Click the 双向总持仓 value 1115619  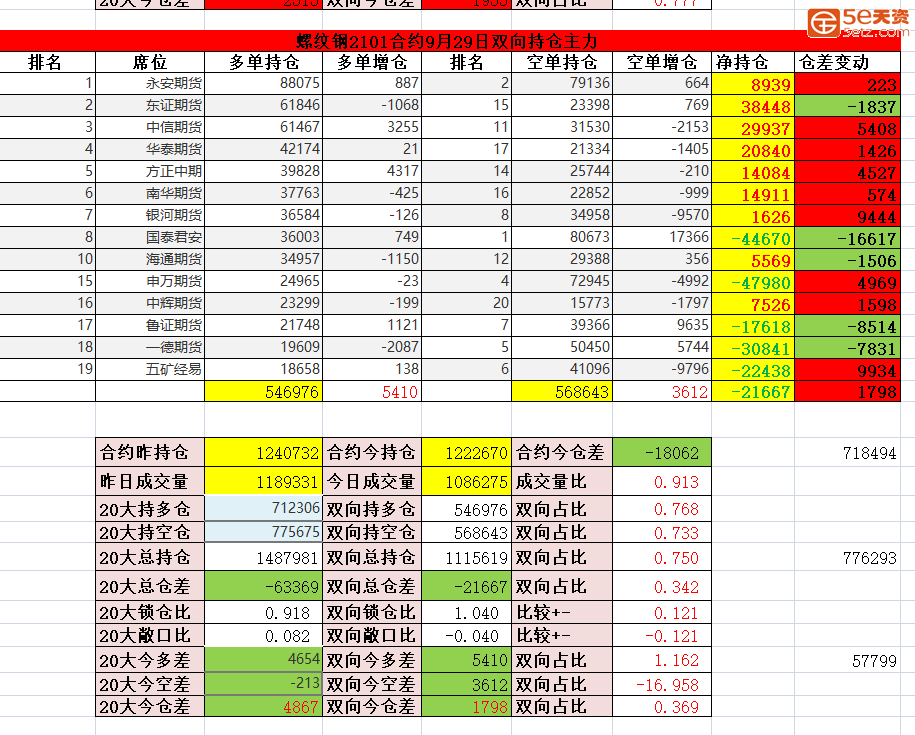(x=466, y=557)
